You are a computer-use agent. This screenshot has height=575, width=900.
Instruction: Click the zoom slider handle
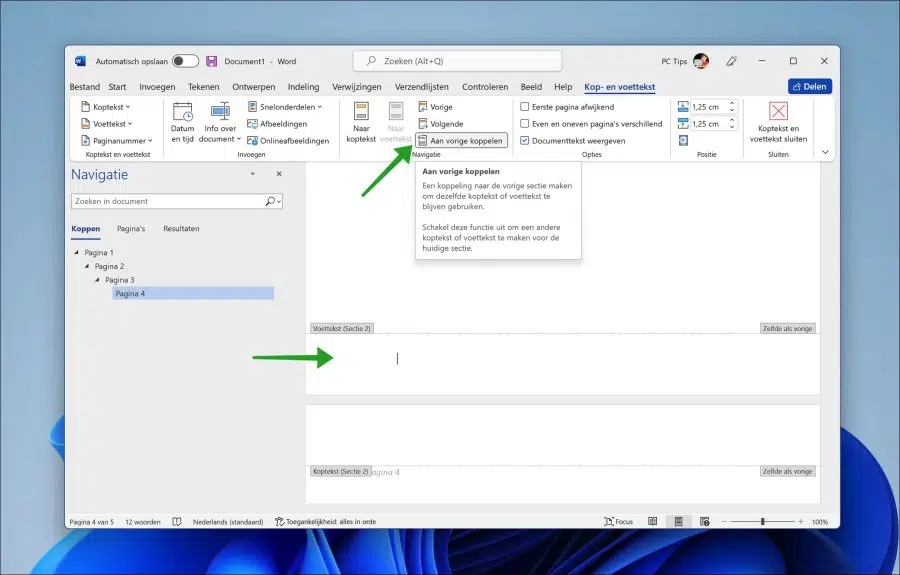coord(762,522)
